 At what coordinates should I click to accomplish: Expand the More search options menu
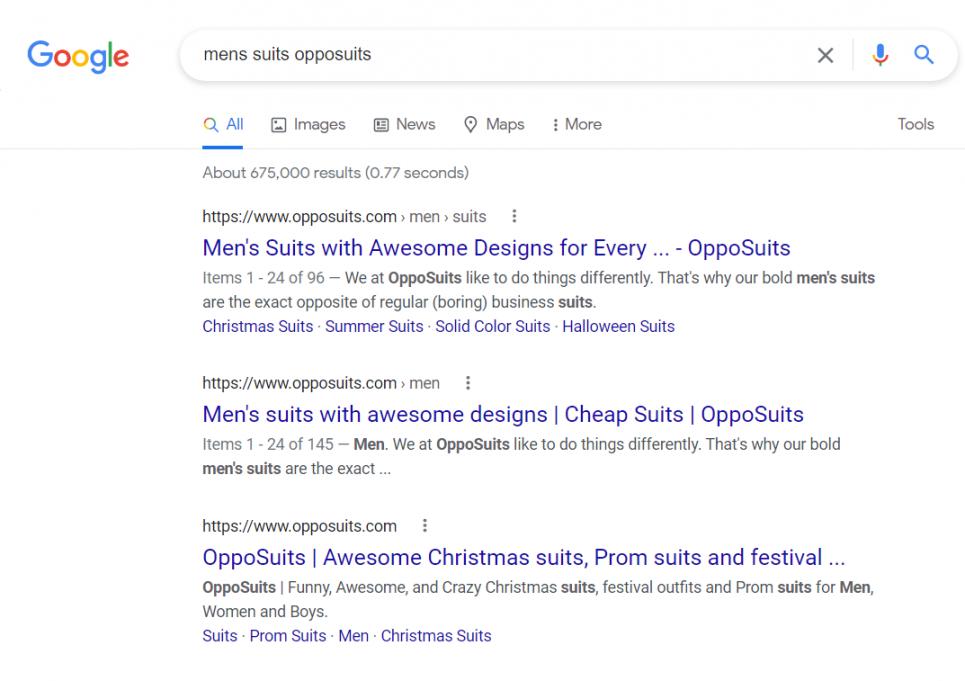[577, 125]
